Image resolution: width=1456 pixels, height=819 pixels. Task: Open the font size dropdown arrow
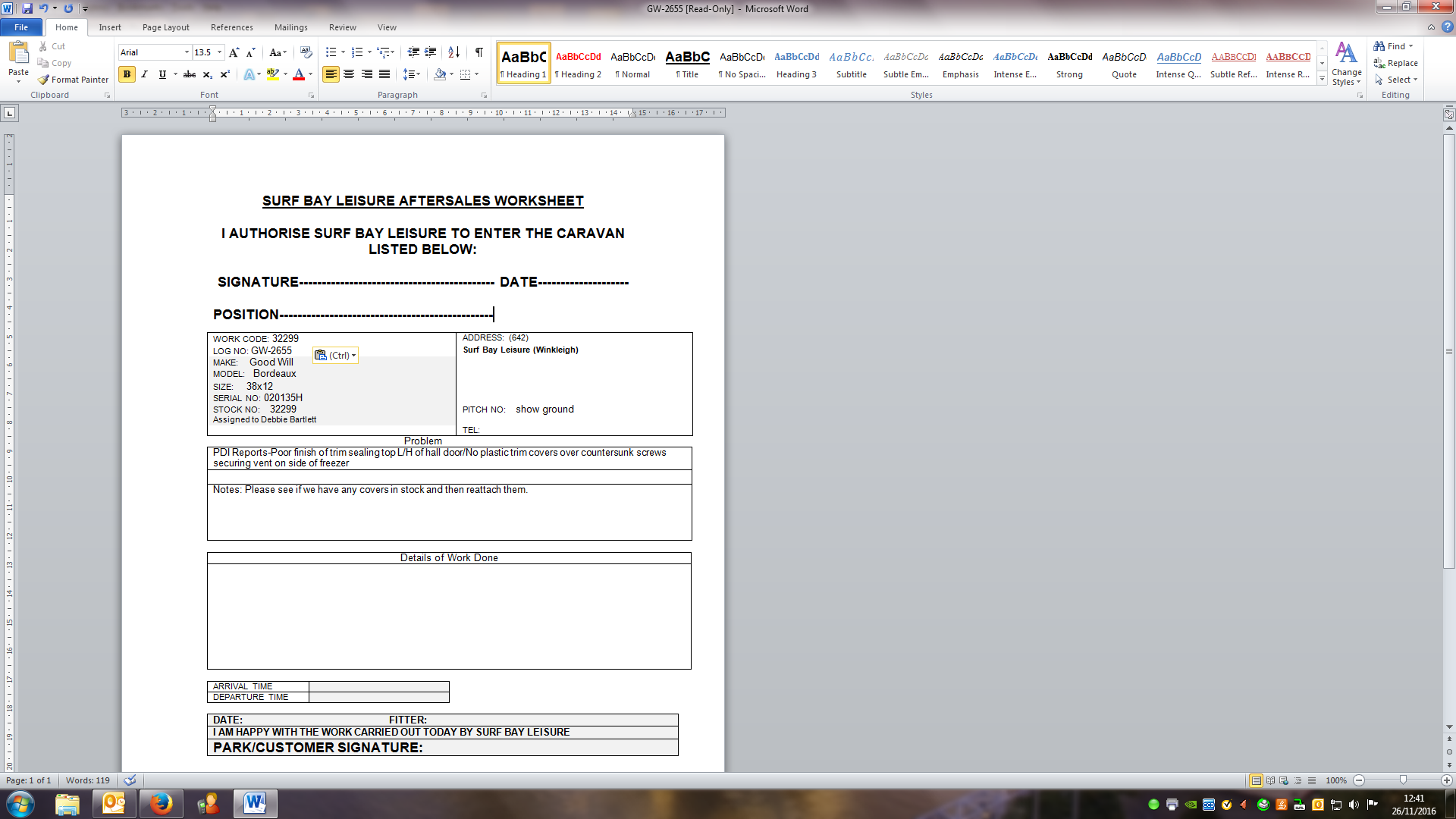point(220,52)
